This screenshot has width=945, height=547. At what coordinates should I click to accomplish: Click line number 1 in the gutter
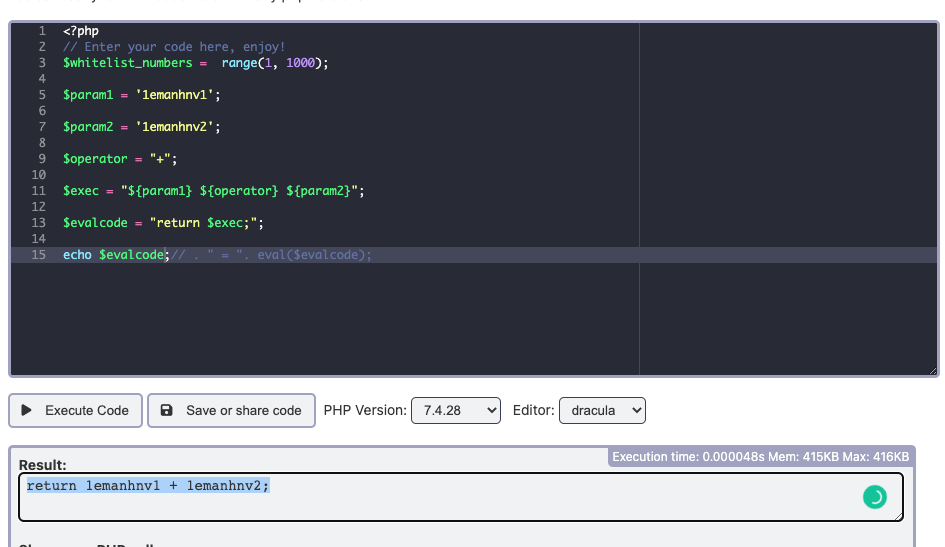click(x=42, y=31)
